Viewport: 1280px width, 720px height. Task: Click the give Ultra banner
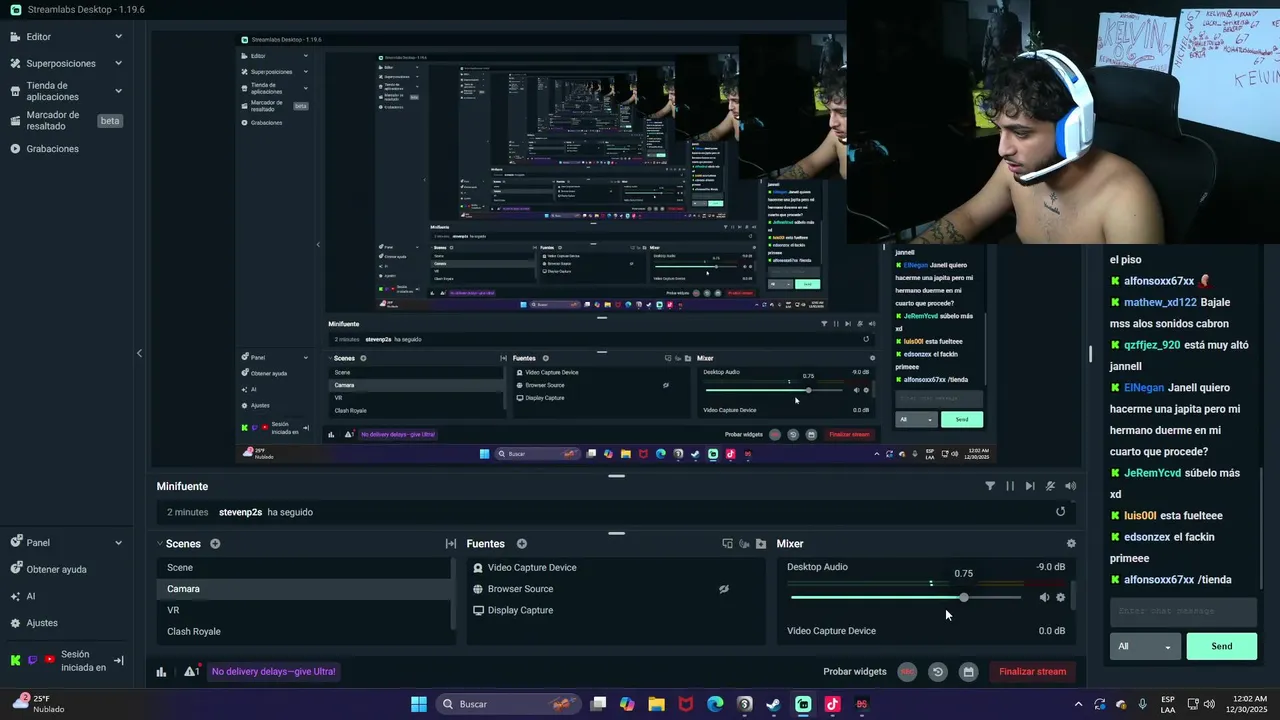pos(274,672)
